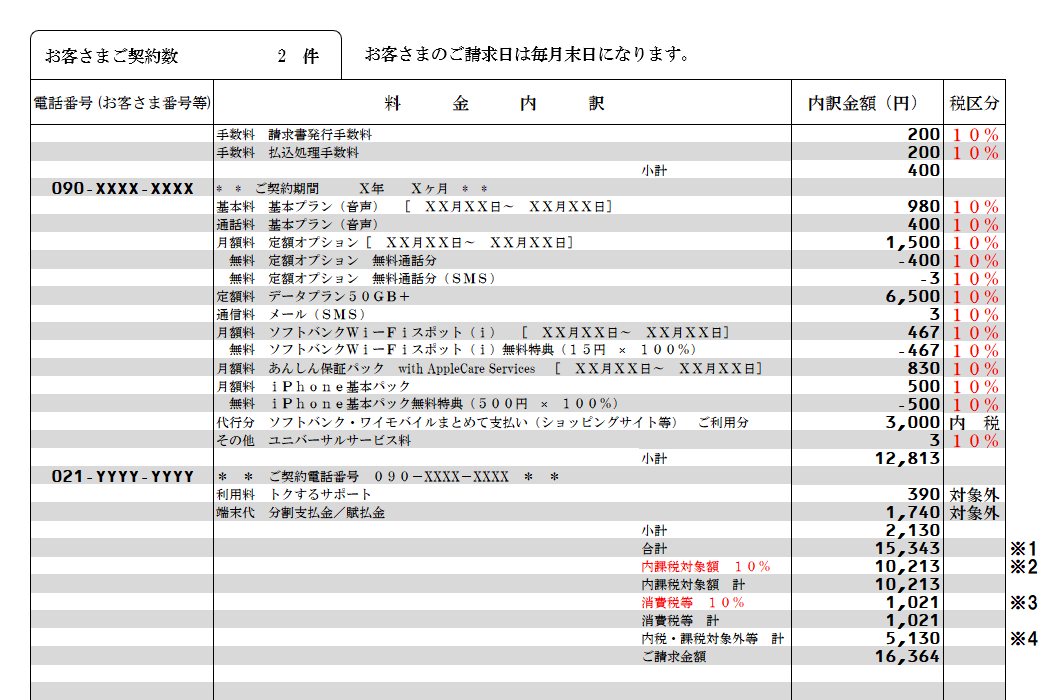Select the billed amount 16,364

[x=907, y=656]
